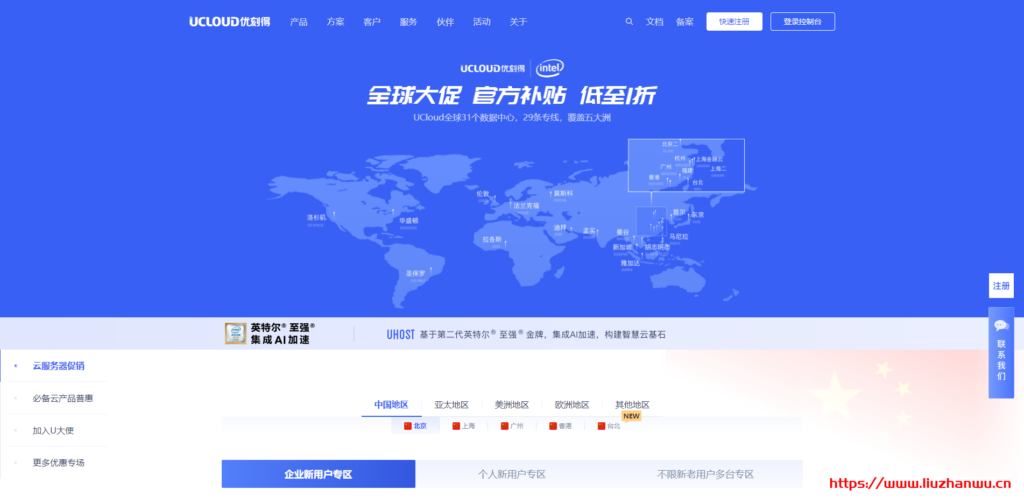
Task: Open the 伙伴 navigation menu
Action: pyautogui.click(x=445, y=22)
